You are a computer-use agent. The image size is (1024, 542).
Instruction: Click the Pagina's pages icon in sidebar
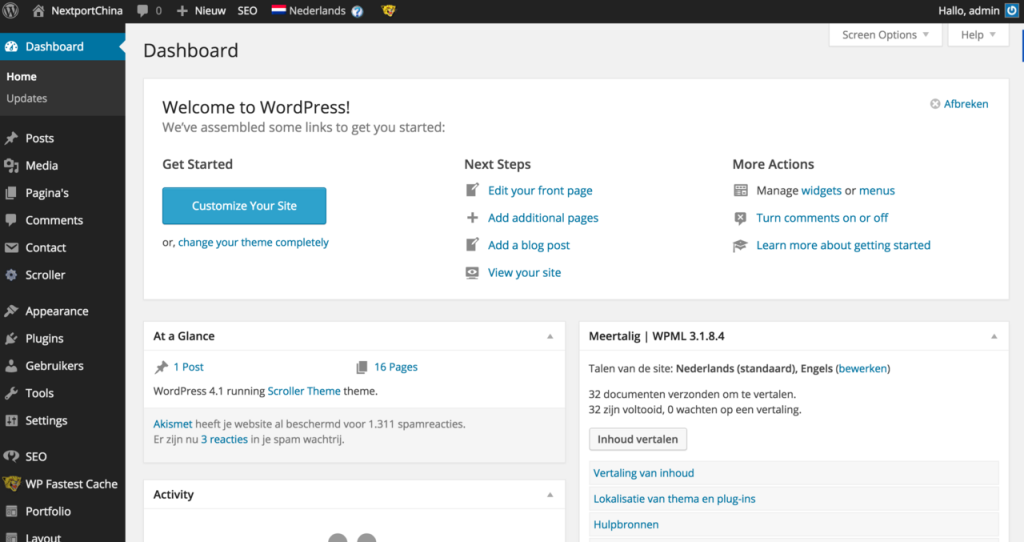(11, 193)
